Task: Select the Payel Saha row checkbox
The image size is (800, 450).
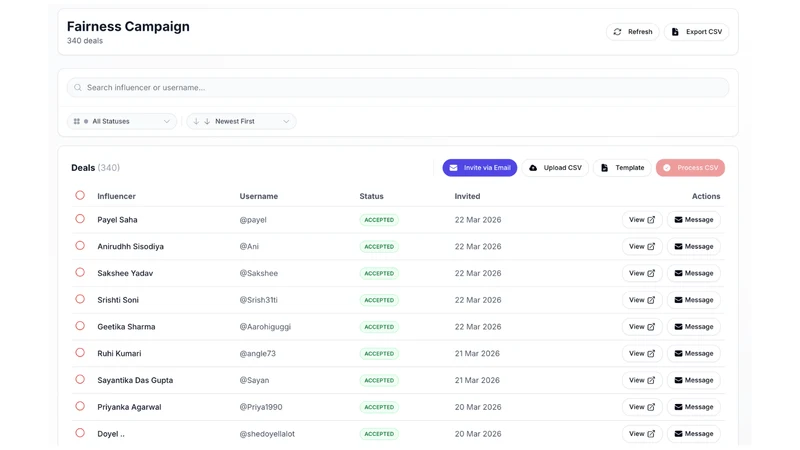Action: (80, 219)
